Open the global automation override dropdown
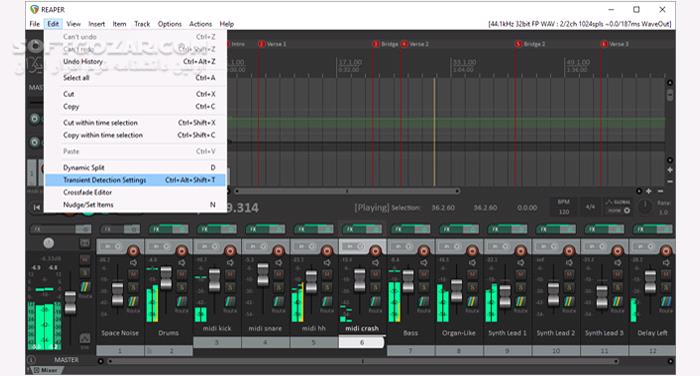 (618, 206)
